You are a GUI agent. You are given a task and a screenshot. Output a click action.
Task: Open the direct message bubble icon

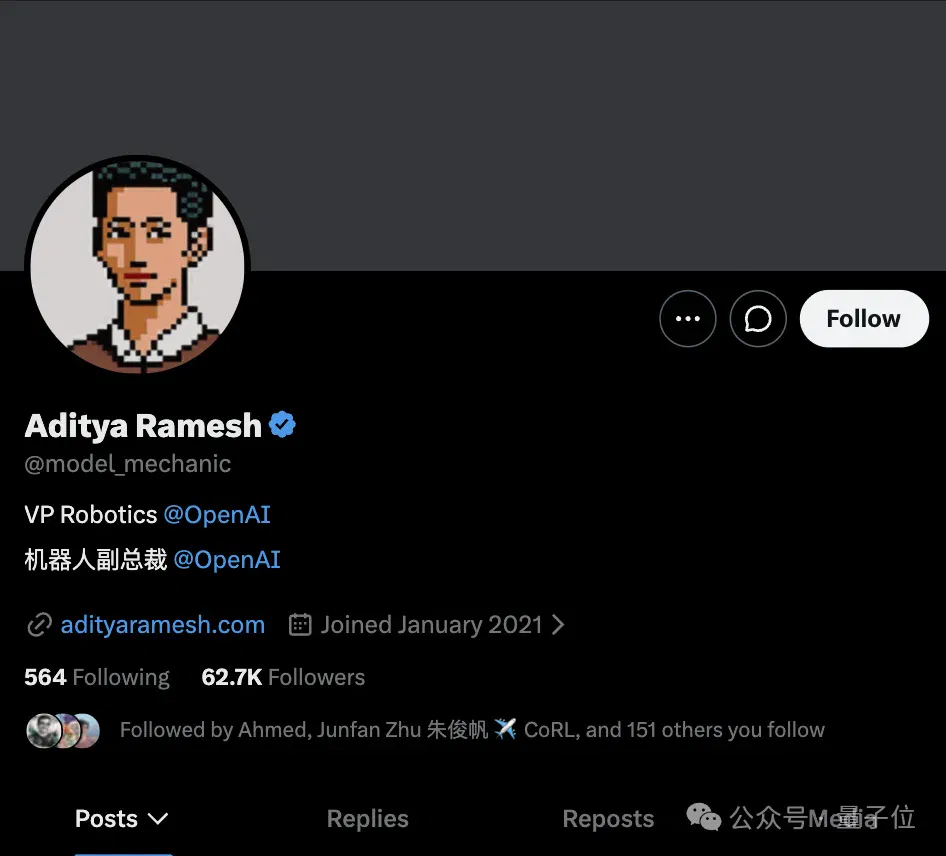[x=758, y=319]
